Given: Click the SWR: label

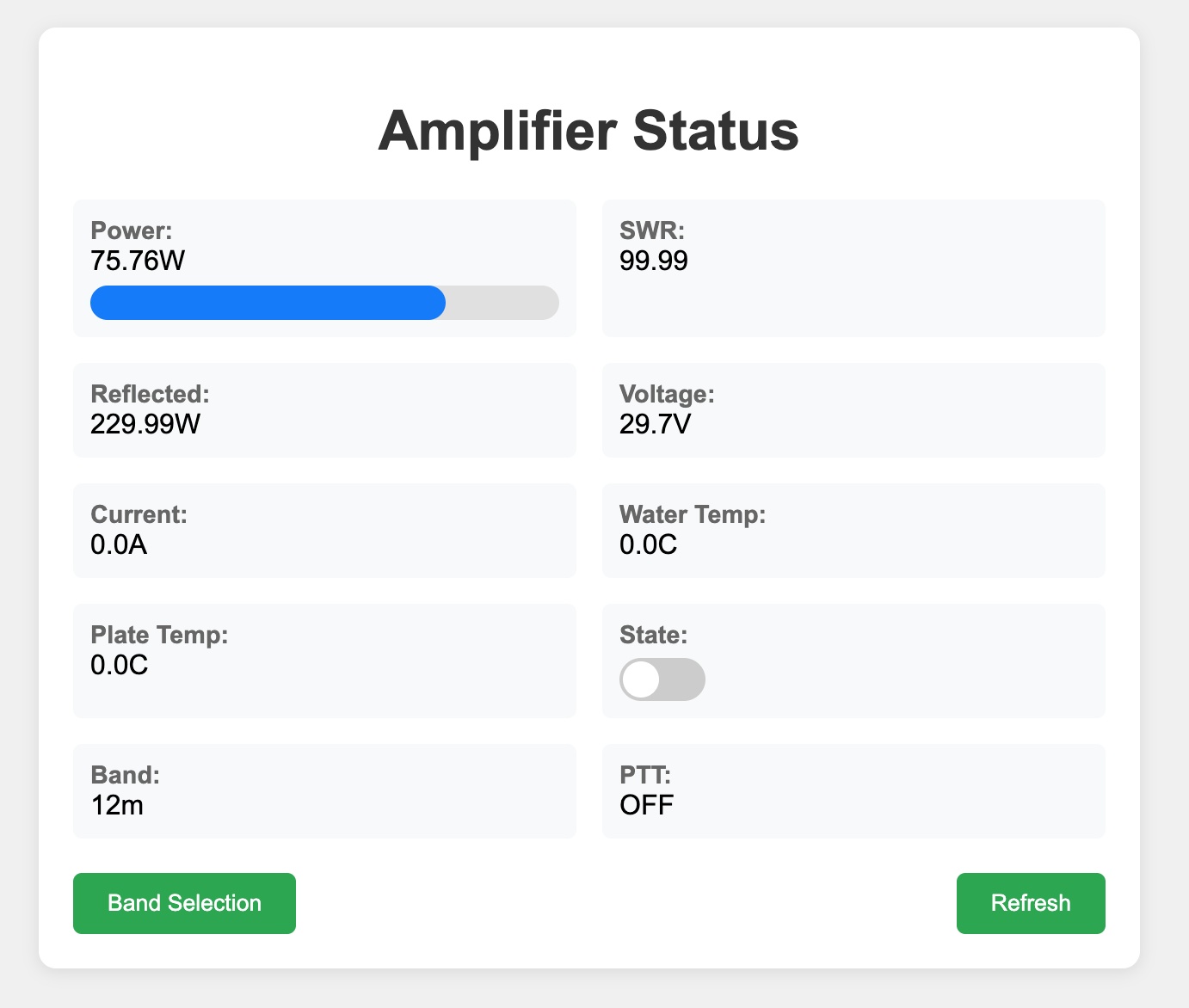Looking at the screenshot, I should [652, 230].
